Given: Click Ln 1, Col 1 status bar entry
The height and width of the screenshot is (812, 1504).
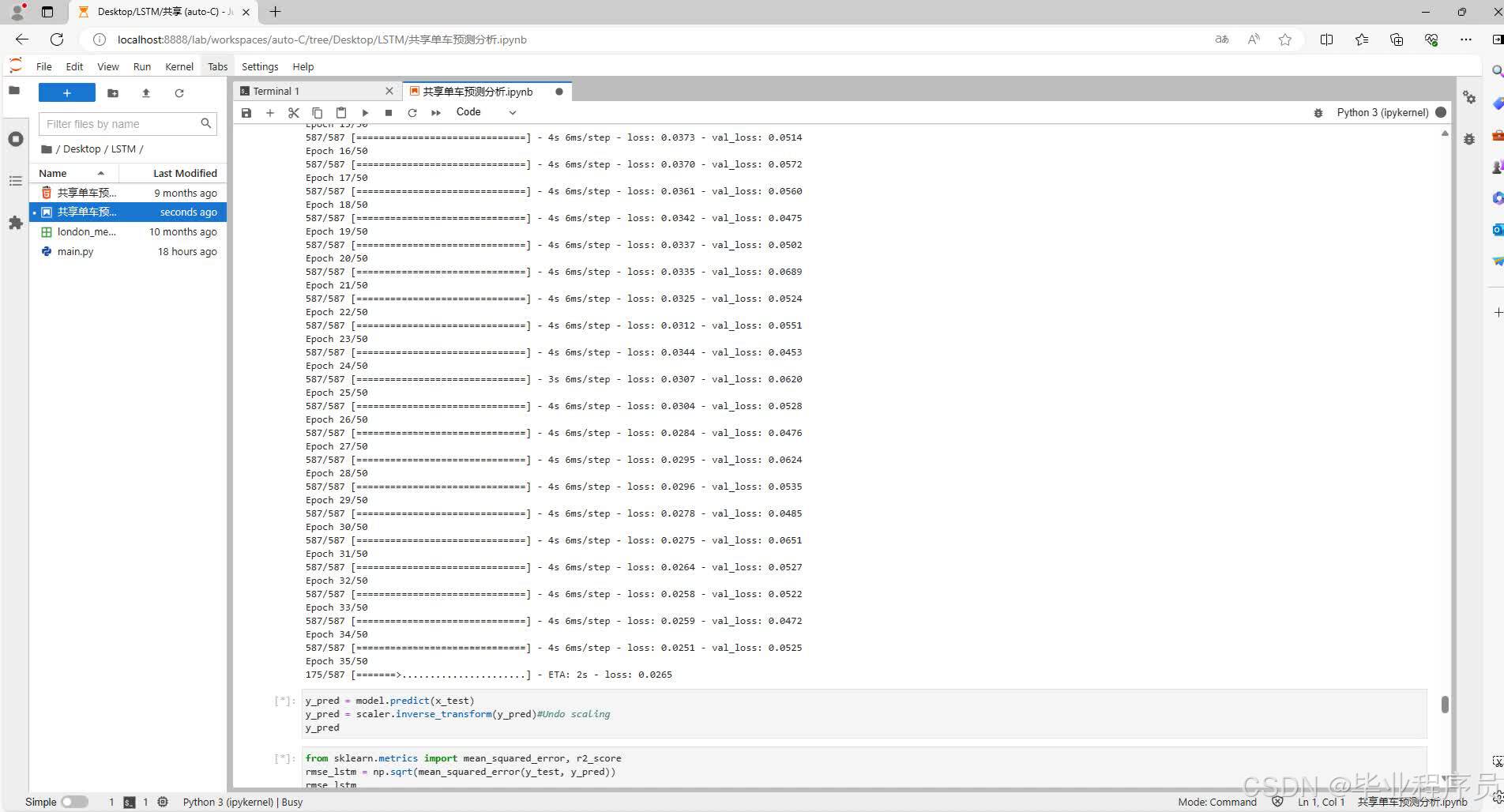Looking at the screenshot, I should 1321,802.
